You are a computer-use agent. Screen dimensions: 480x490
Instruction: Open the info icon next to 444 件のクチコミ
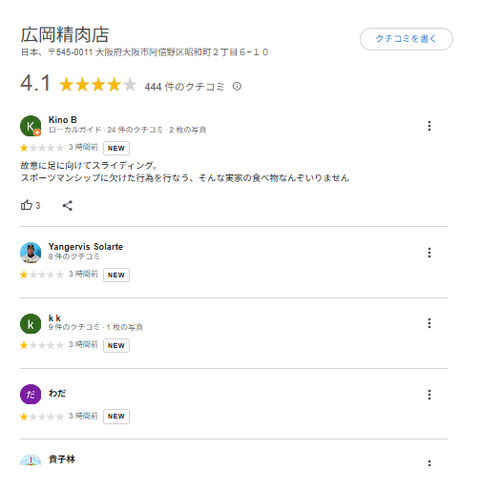(237, 87)
